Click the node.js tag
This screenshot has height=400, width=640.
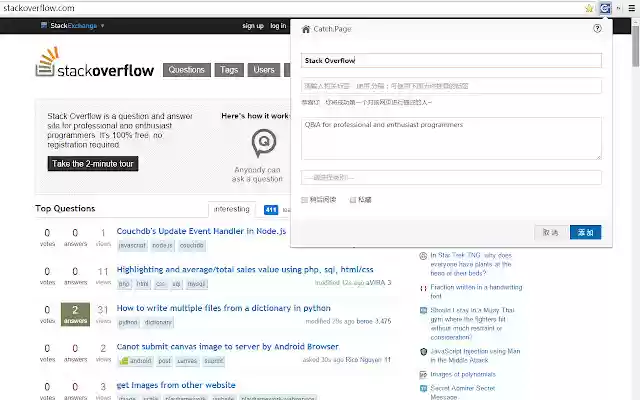pos(162,245)
